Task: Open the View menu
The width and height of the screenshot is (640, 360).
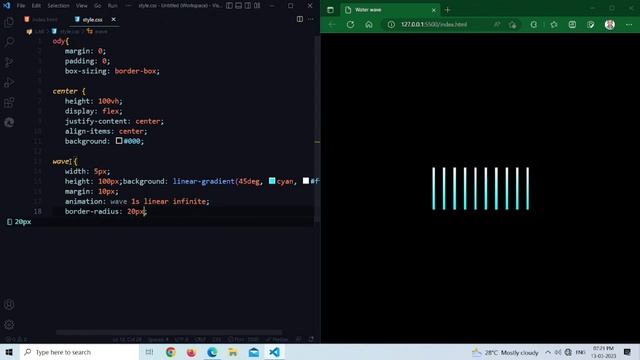Action: (82, 6)
